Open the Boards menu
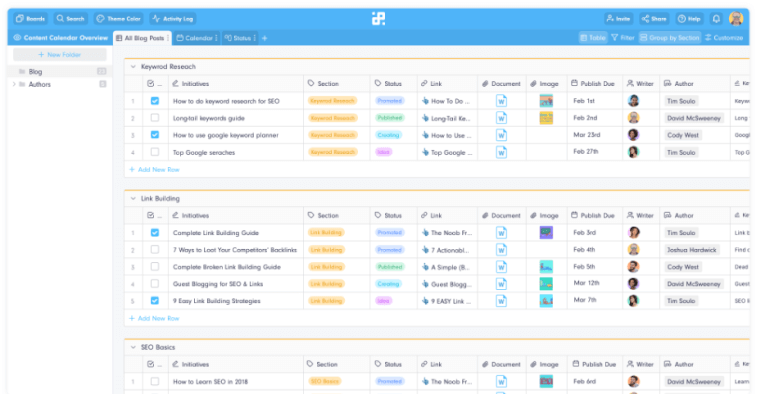The height and width of the screenshot is (394, 770). point(30,19)
